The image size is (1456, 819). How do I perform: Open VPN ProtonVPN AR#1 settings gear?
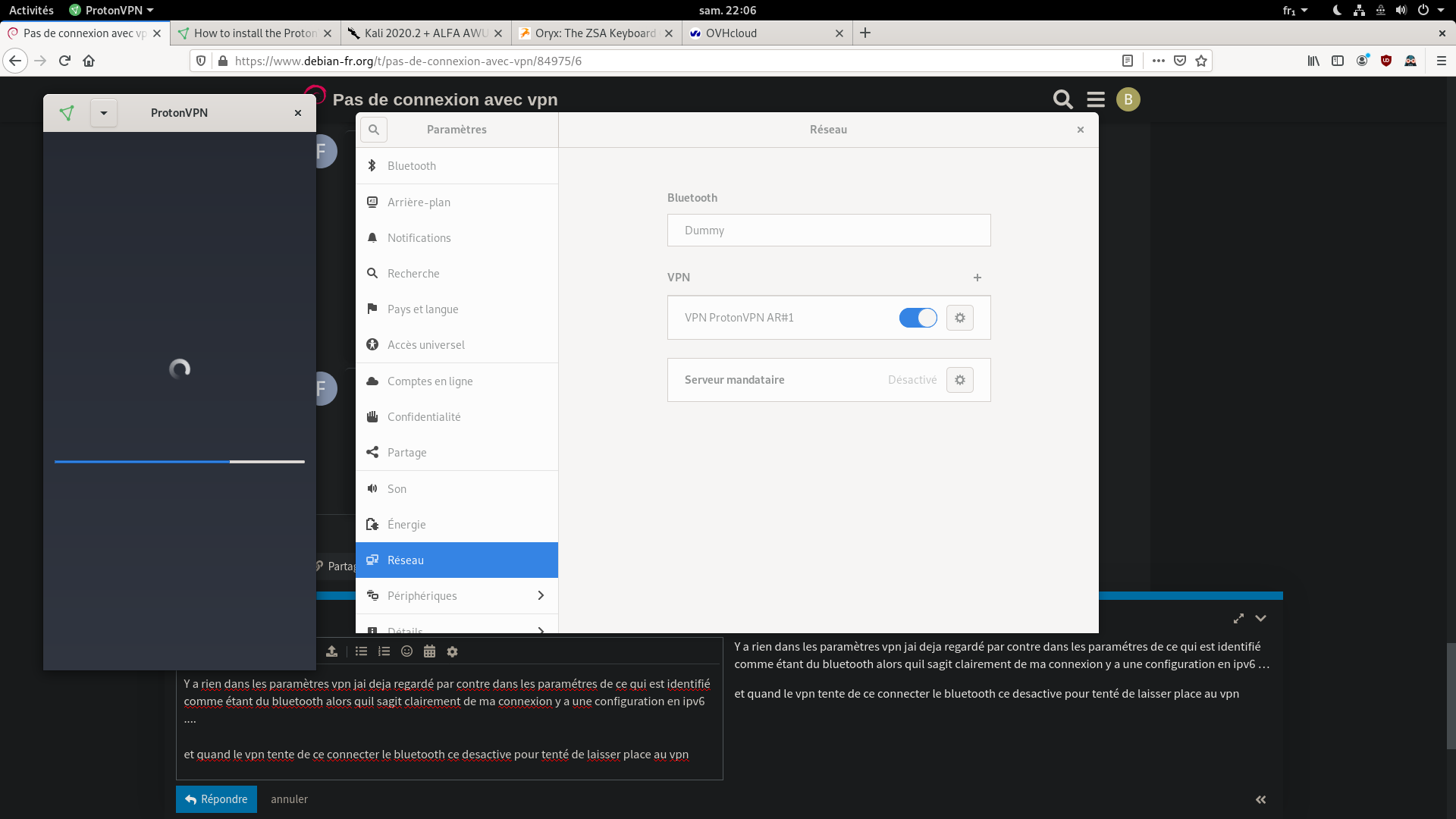tap(960, 318)
